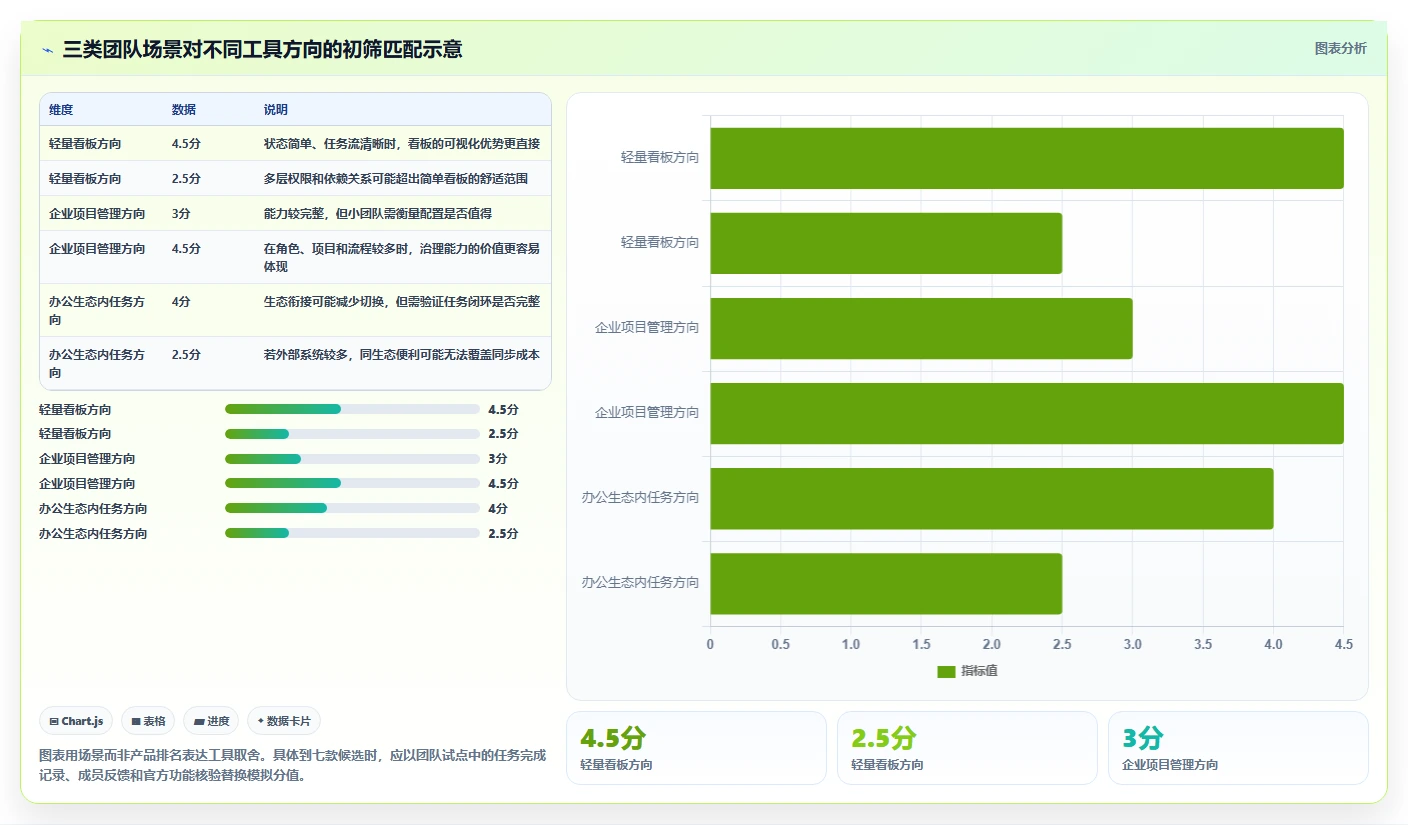Click the 办公生态内任务方向 chart bar reaching 4.0
This screenshot has width=1408, height=825.
pos(992,498)
